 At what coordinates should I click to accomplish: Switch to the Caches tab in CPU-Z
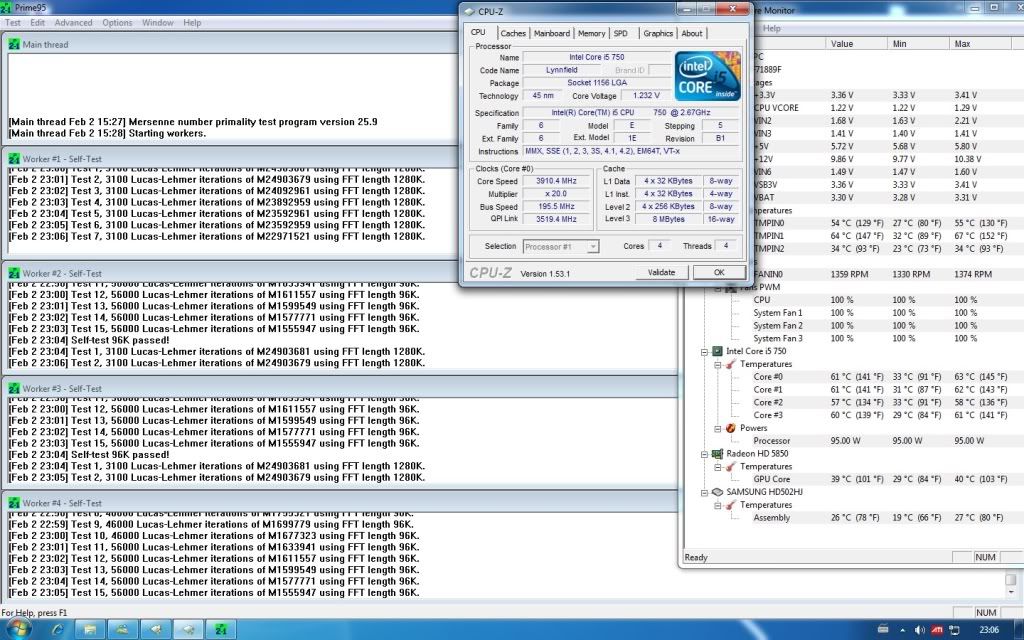[x=513, y=33]
